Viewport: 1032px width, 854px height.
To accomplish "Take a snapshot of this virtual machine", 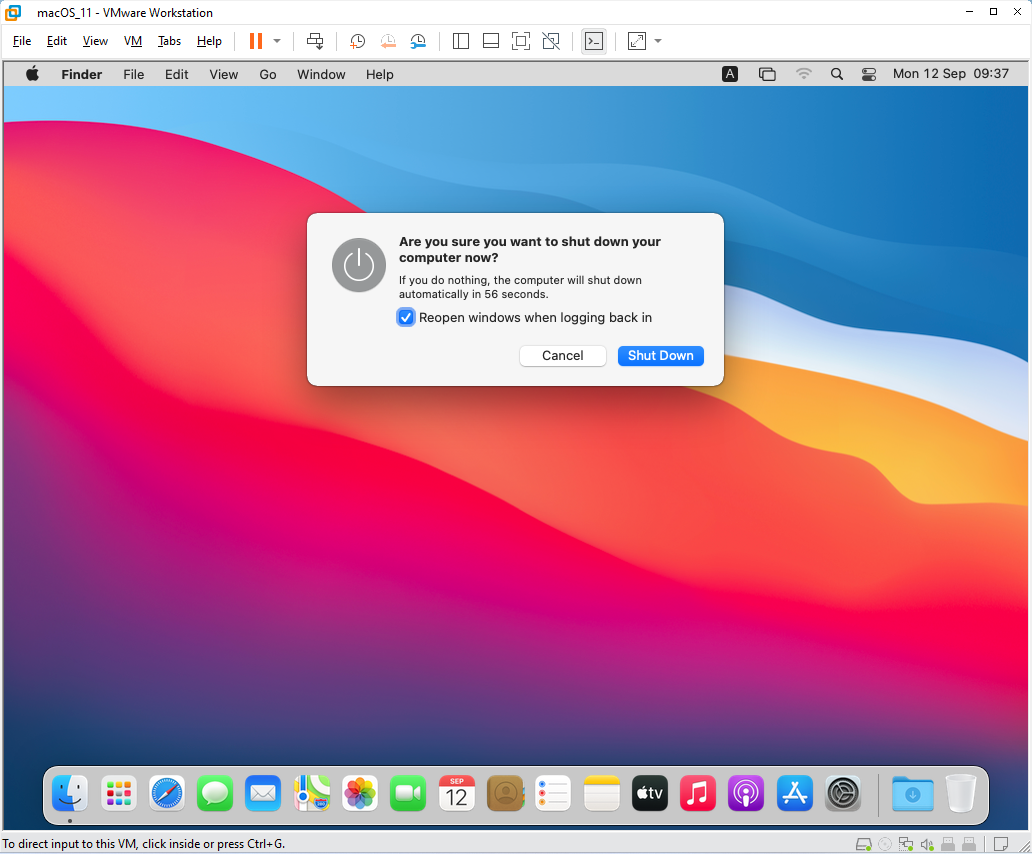I will pyautogui.click(x=357, y=41).
